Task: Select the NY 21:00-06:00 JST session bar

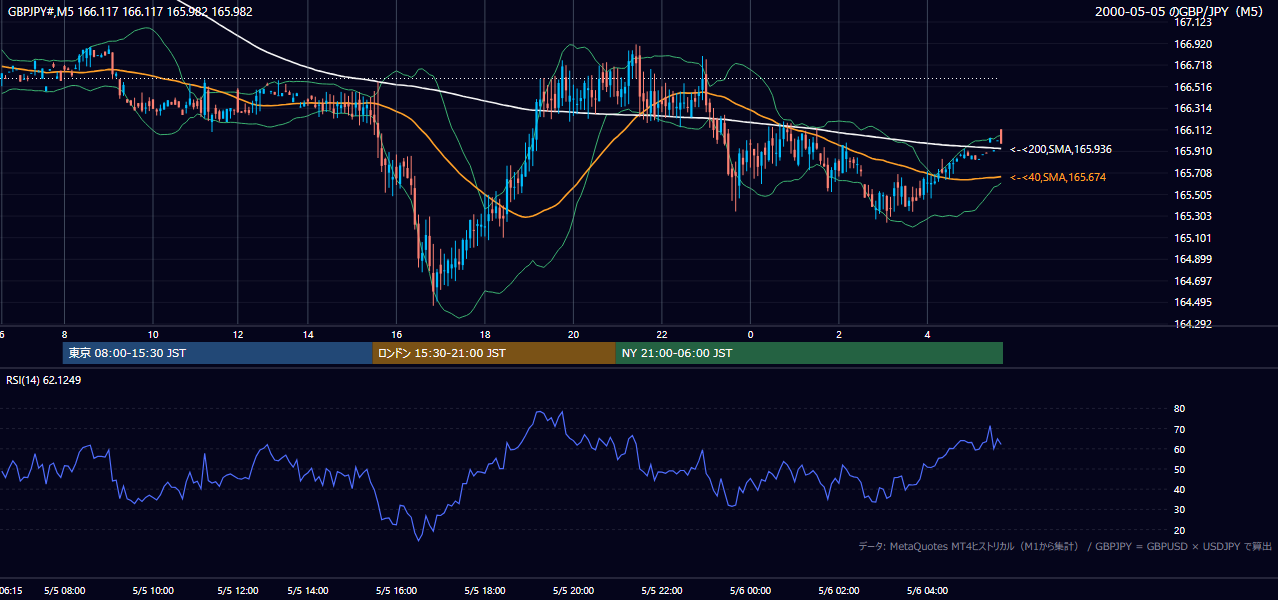Action: pyautogui.click(x=809, y=353)
